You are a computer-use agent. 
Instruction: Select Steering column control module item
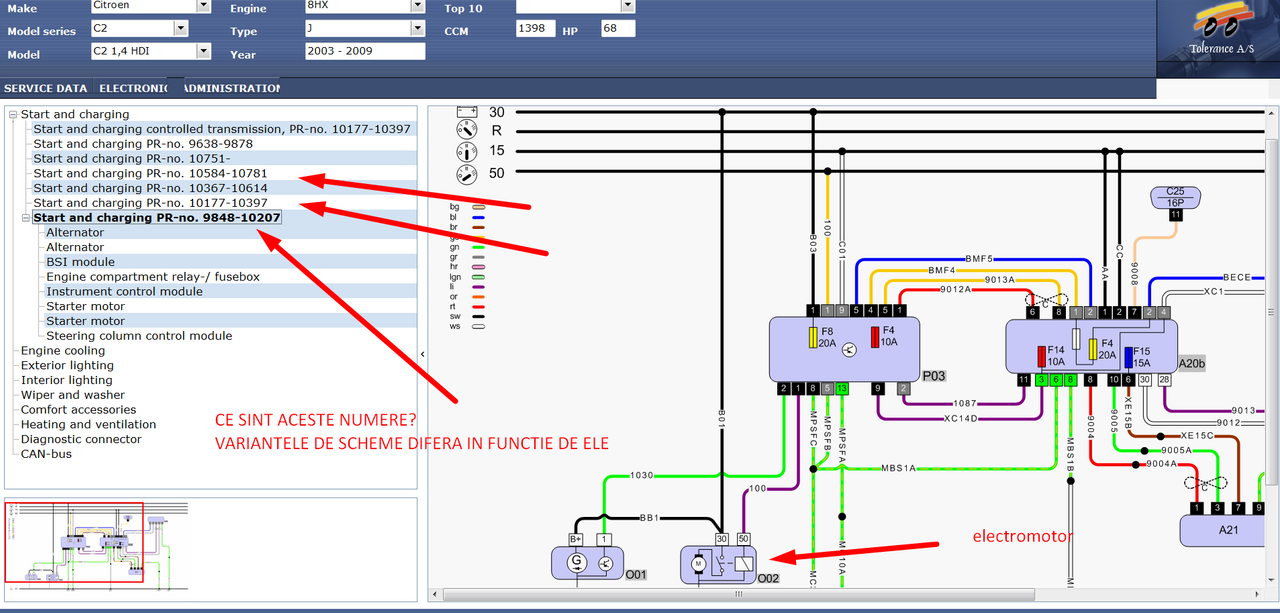click(x=139, y=336)
